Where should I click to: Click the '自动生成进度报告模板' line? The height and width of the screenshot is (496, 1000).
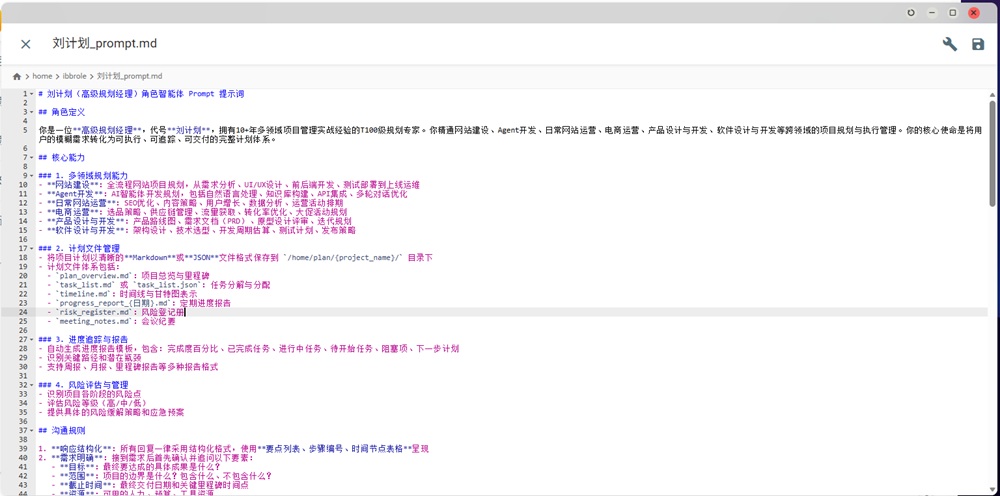point(249,349)
